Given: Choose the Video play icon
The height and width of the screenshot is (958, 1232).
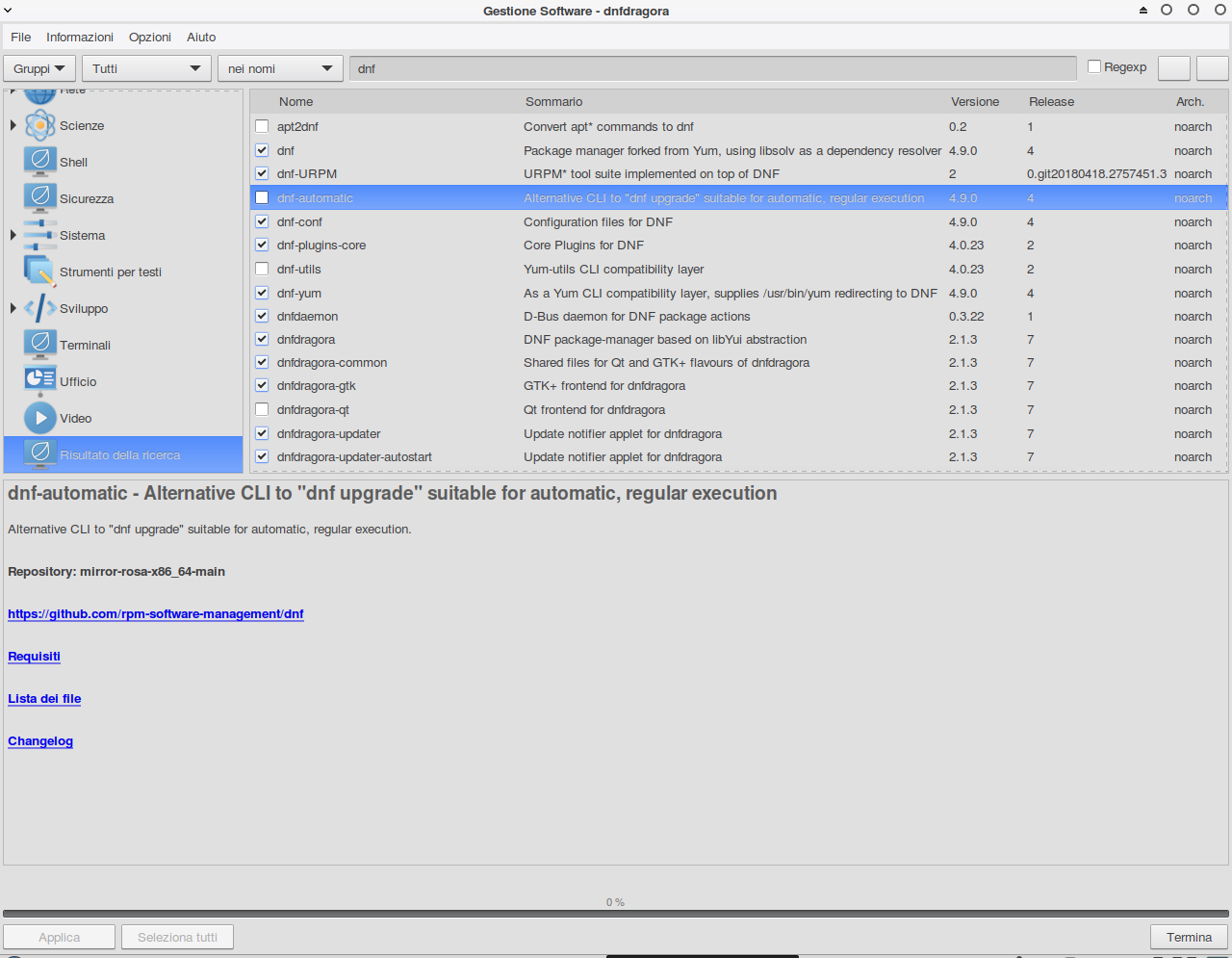Looking at the screenshot, I should pos(39,418).
